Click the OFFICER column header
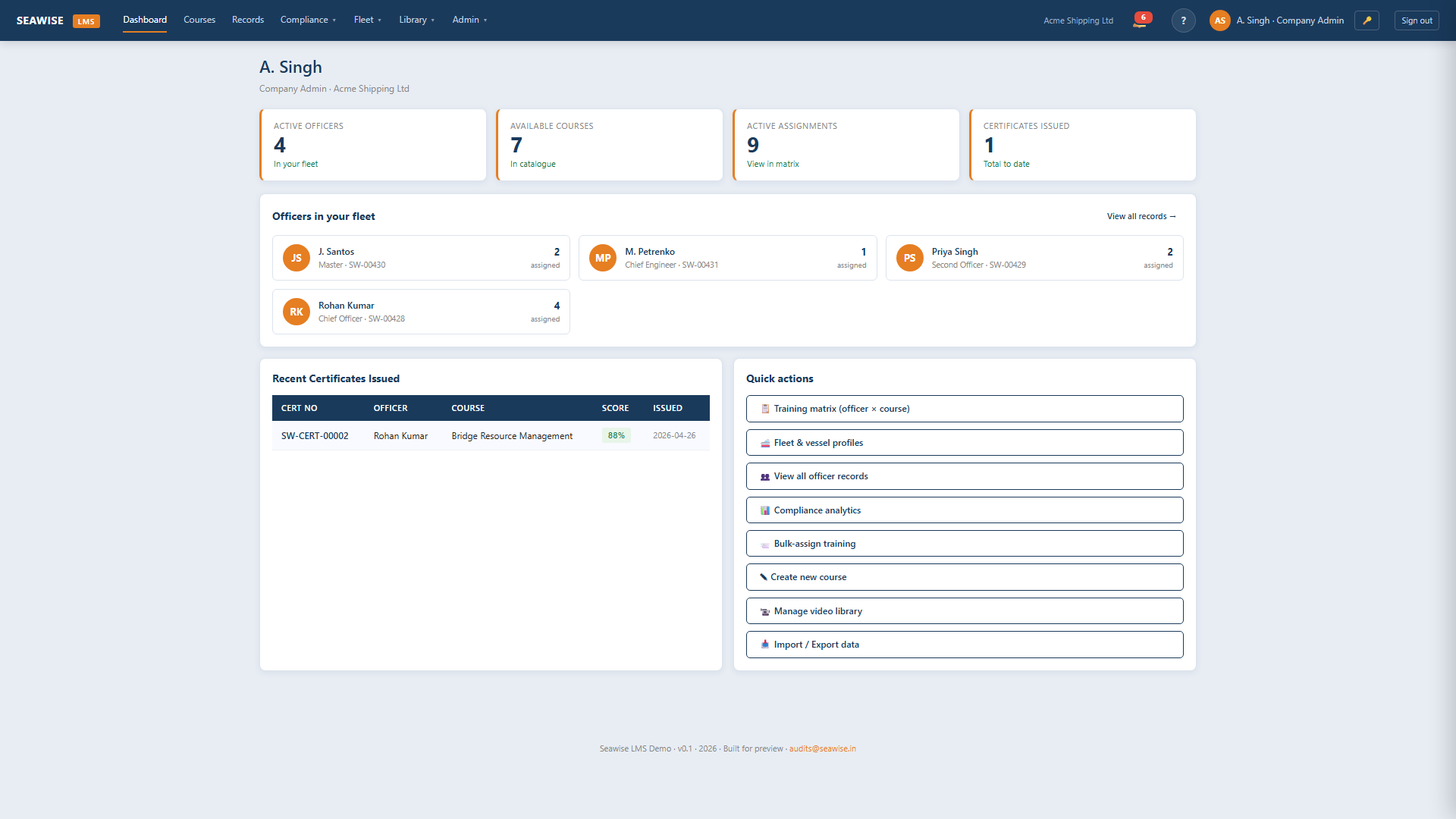Viewport: 1456px width, 819px height. (x=391, y=408)
